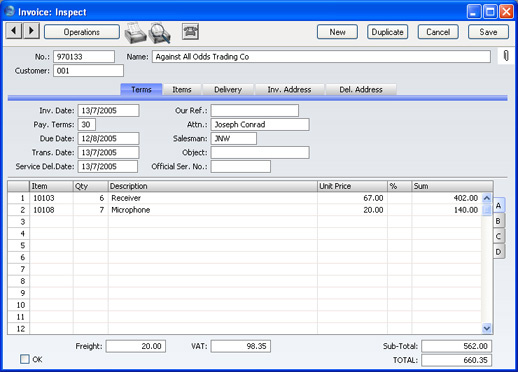Click the invoice No. field
The height and width of the screenshot is (372, 518).
[x=84, y=57]
